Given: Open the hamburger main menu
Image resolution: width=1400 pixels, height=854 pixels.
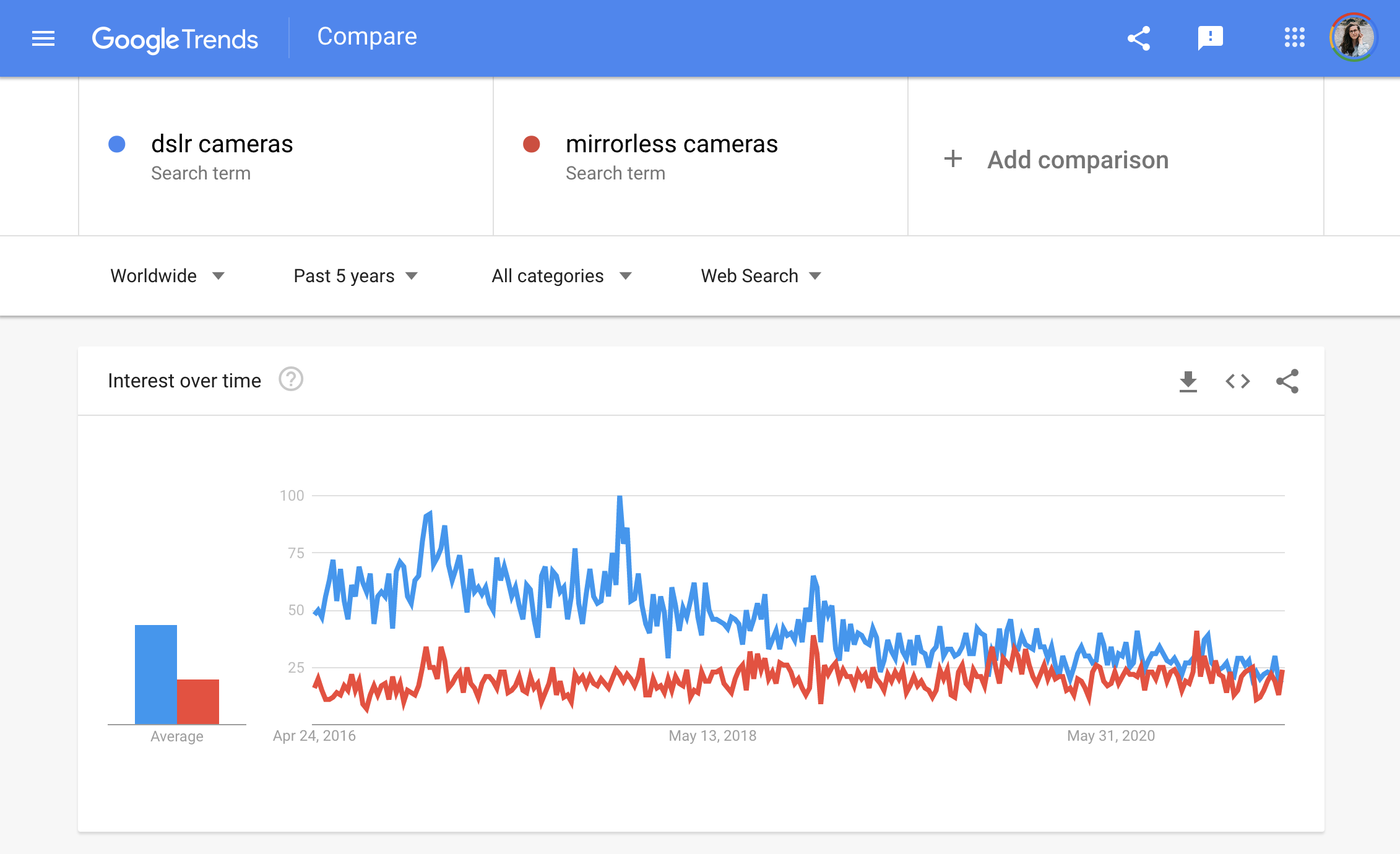Looking at the screenshot, I should pos(43,38).
